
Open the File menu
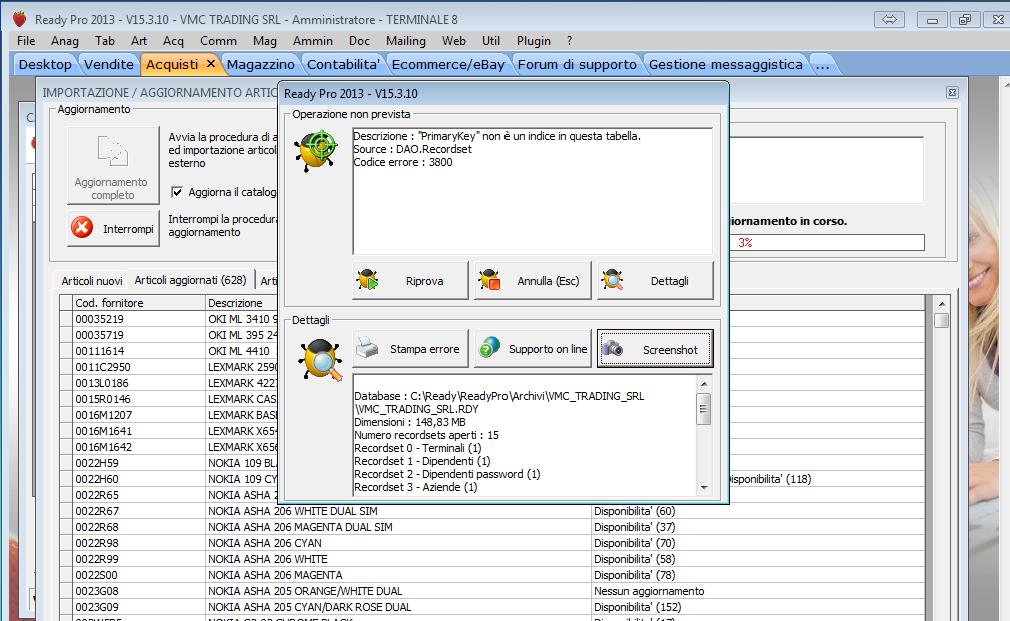pos(26,41)
